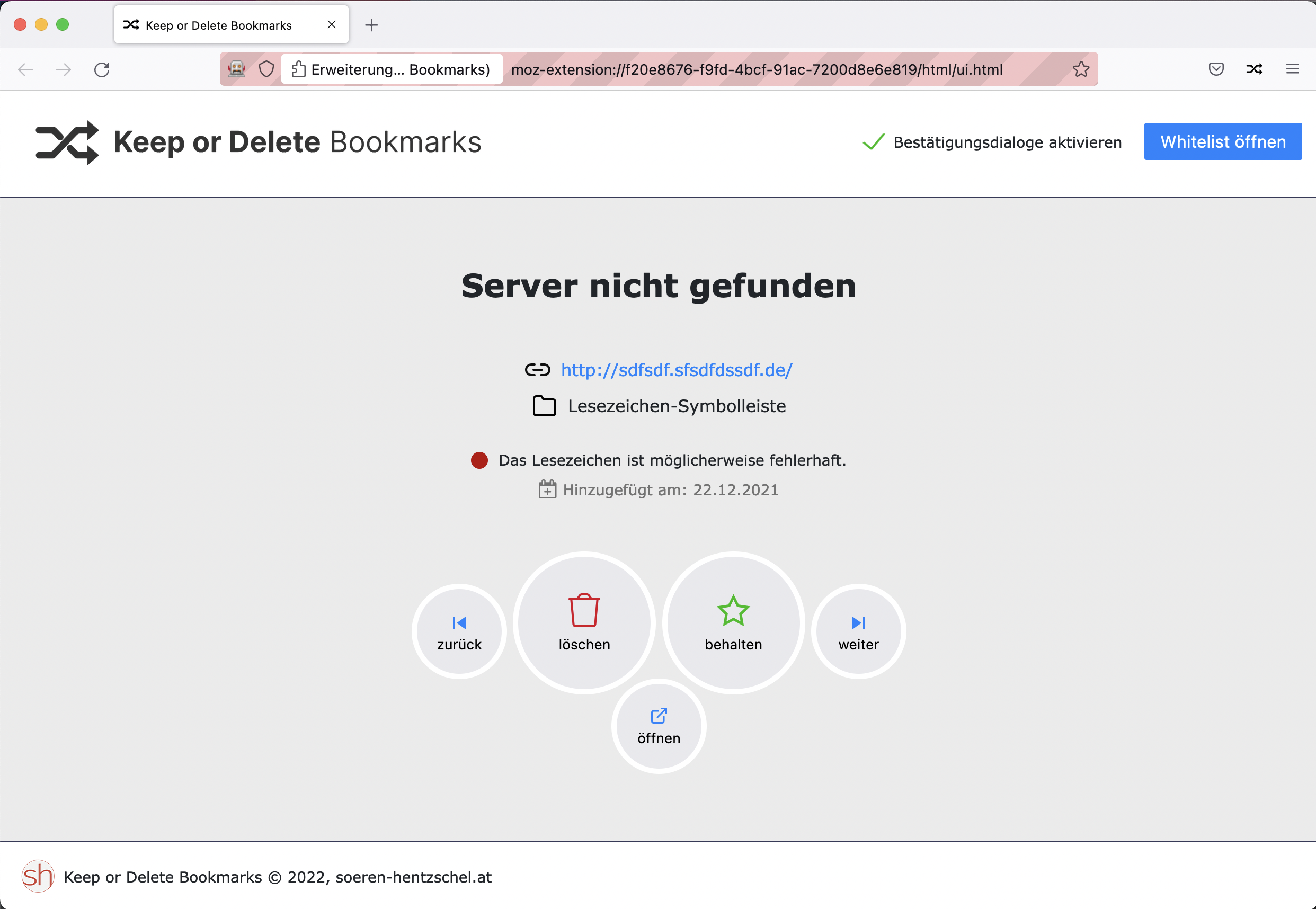Image resolution: width=1316 pixels, height=909 pixels.
Task: Click the Erweiterung identity box
Action: click(391, 69)
